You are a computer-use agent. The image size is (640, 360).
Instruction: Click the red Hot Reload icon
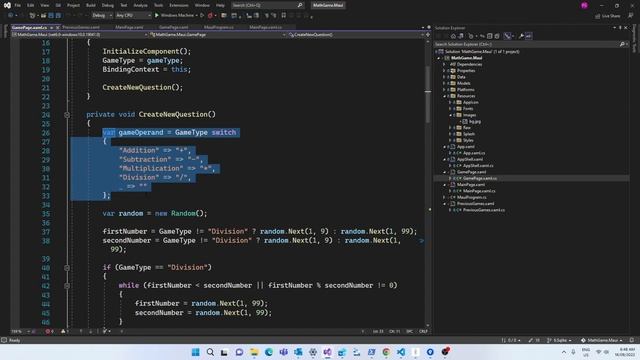(210, 16)
